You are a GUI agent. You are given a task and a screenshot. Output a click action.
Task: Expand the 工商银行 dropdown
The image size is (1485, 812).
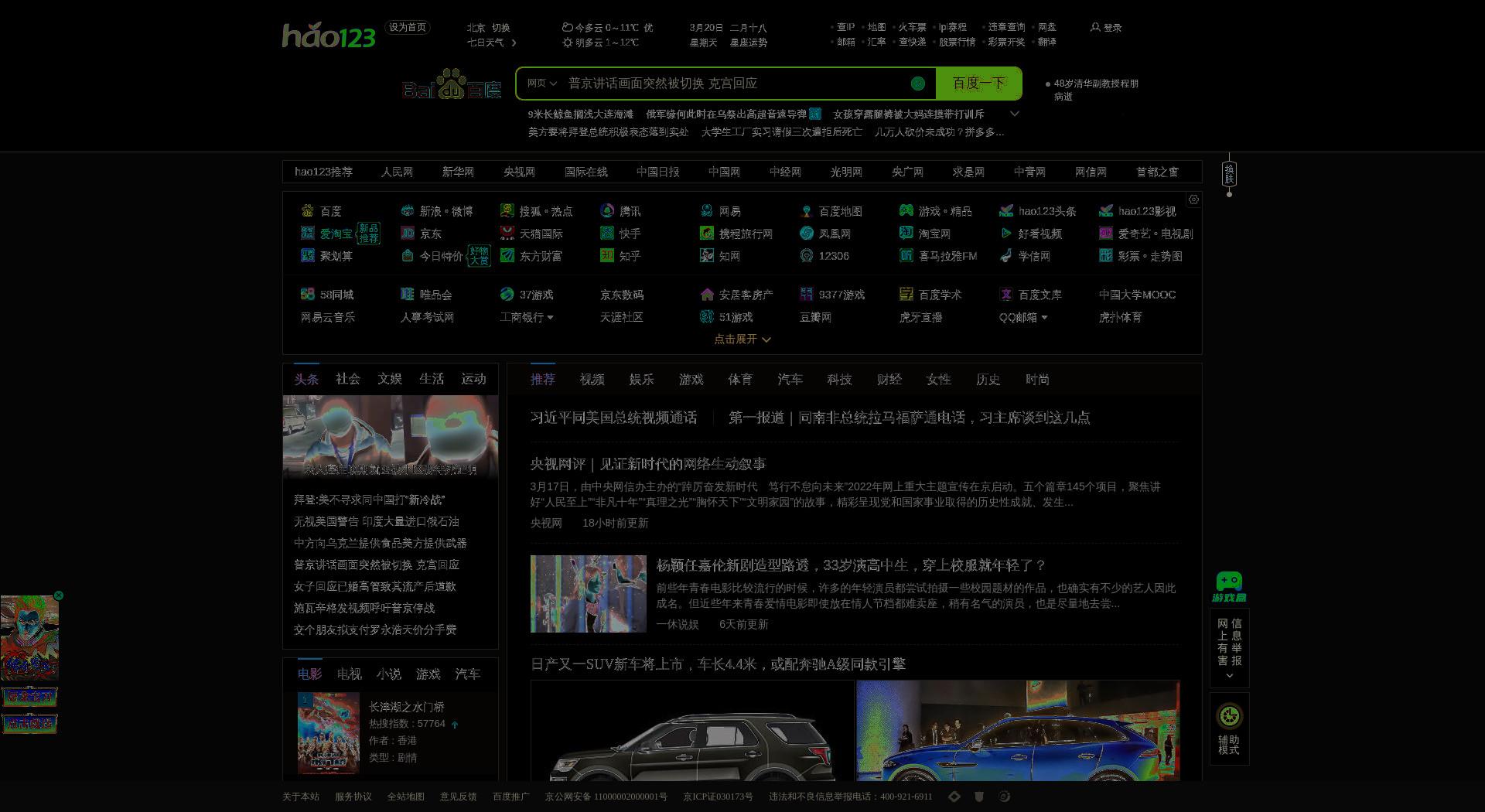[550, 317]
